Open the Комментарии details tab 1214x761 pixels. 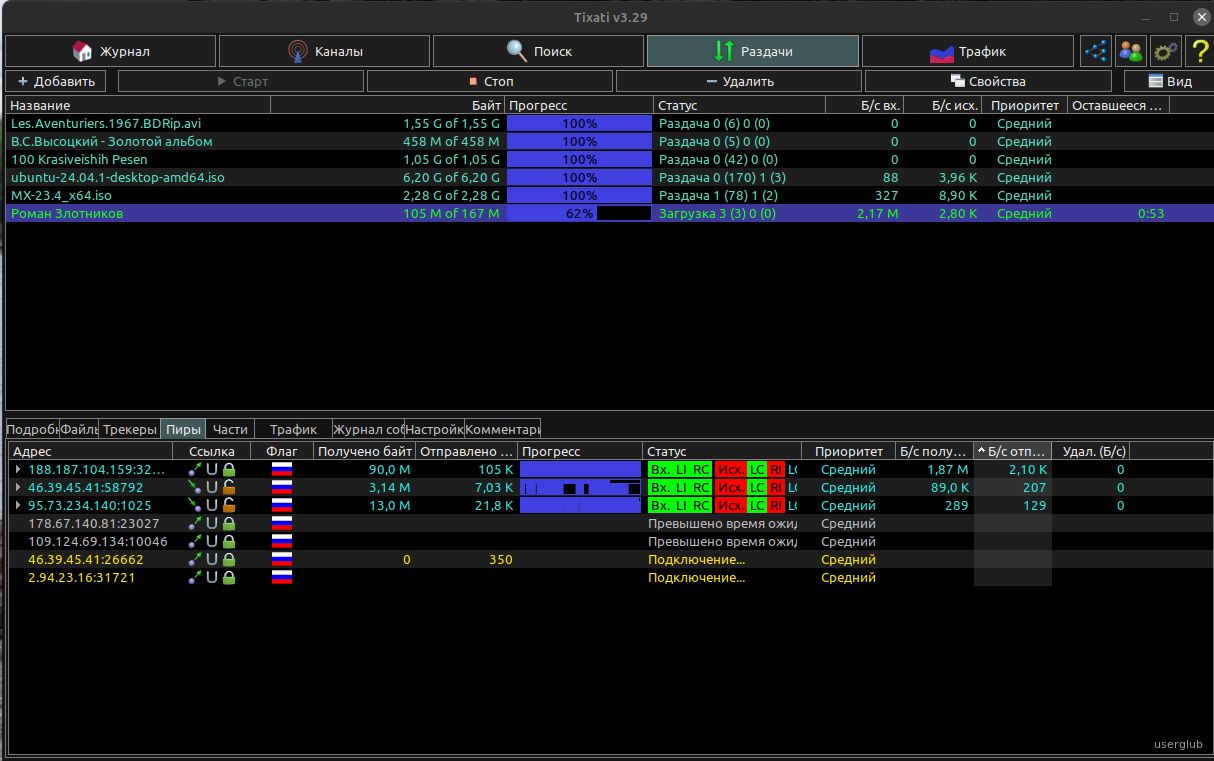coord(503,429)
